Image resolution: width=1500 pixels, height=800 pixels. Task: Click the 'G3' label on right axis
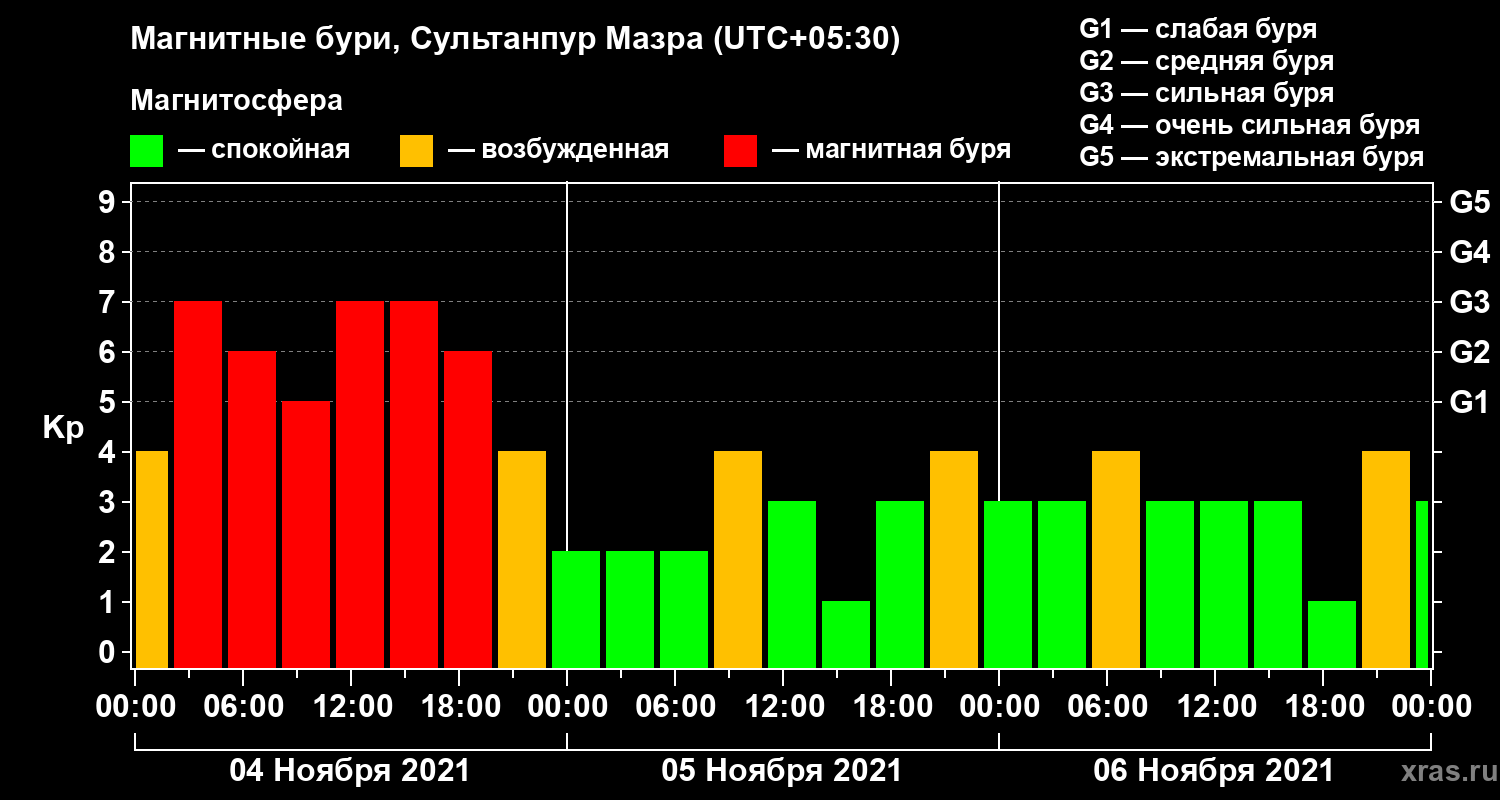1469,303
